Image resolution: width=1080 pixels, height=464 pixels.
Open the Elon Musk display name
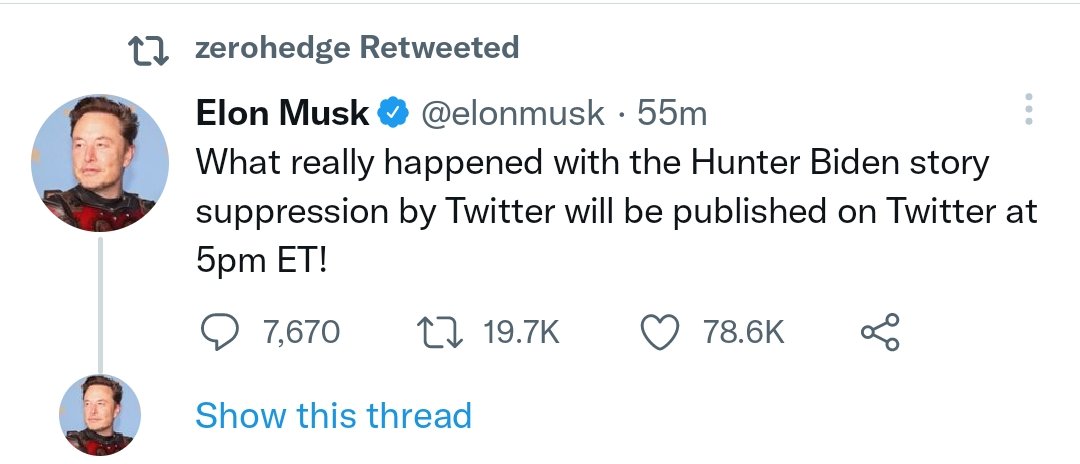coord(282,115)
